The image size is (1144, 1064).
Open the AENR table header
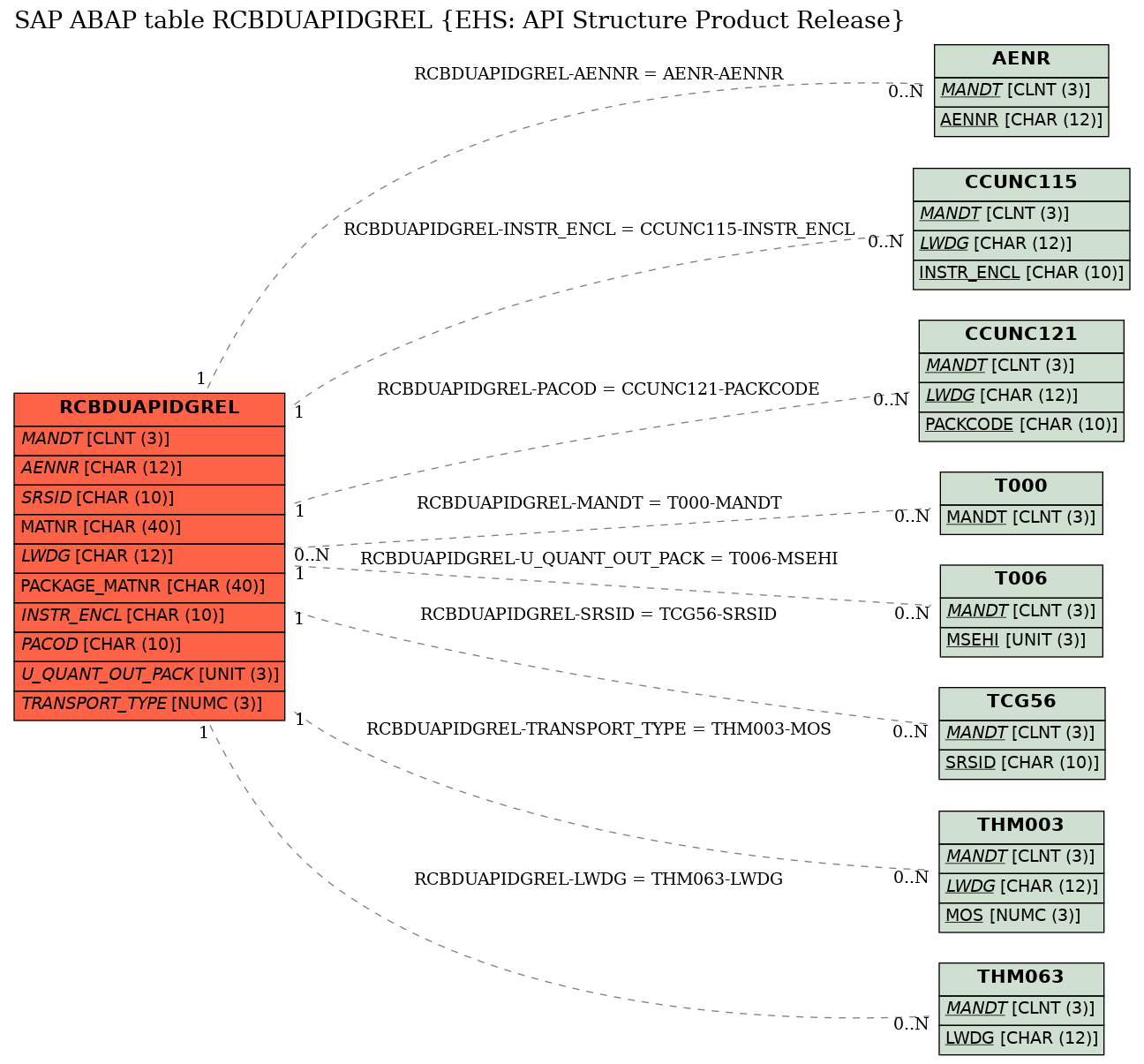[x=1021, y=60]
